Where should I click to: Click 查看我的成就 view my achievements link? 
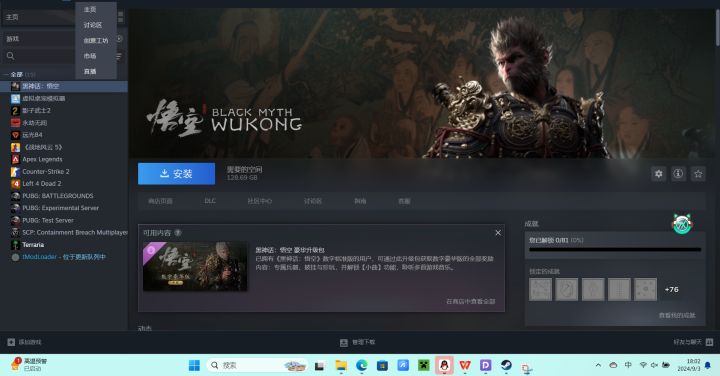677,315
